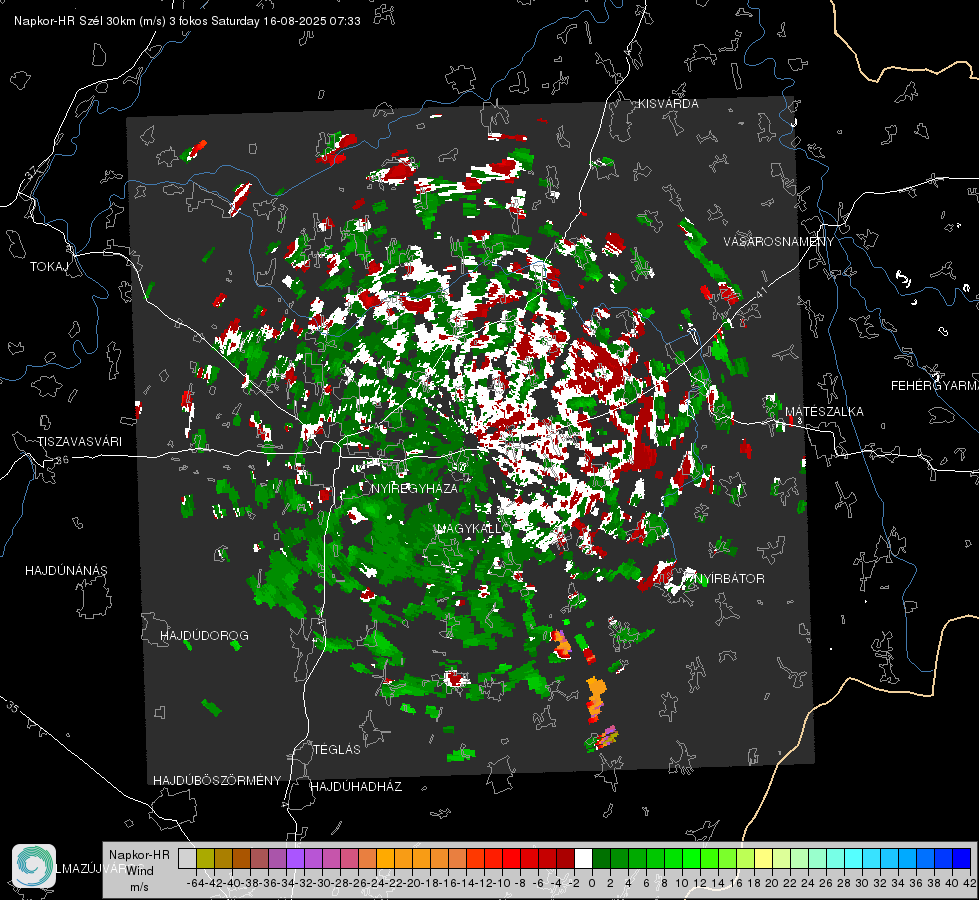Screen dimensions: 979x900
Task: Click the '0' value on the legend scale
Action: click(592, 883)
